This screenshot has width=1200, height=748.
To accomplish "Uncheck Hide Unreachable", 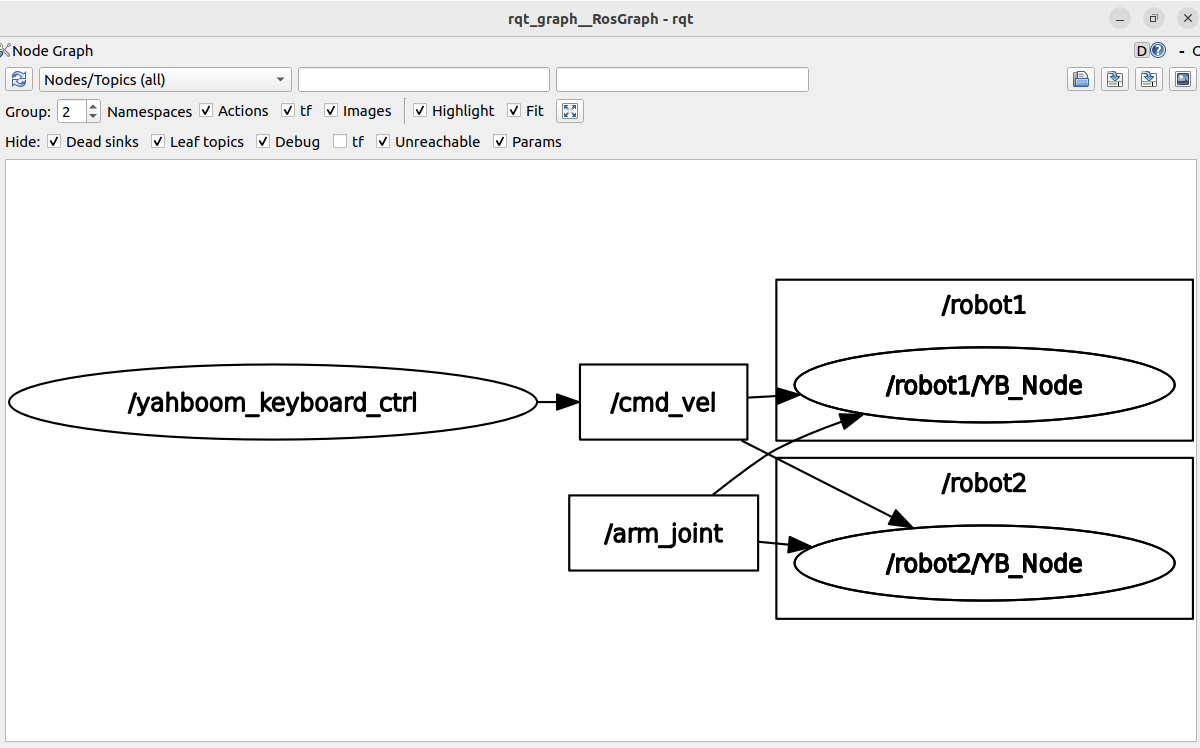I will pyautogui.click(x=383, y=142).
